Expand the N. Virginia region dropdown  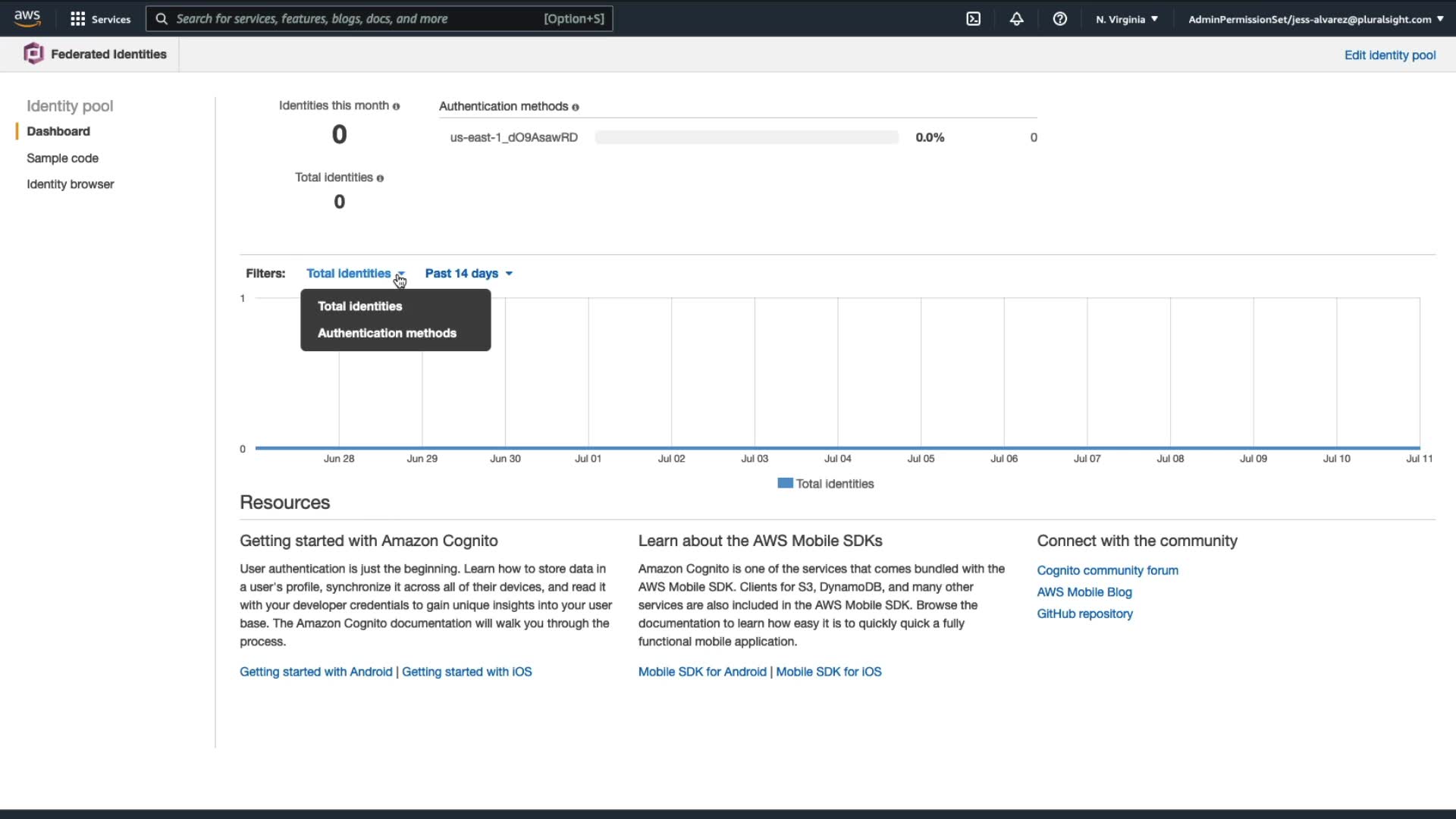1126,19
